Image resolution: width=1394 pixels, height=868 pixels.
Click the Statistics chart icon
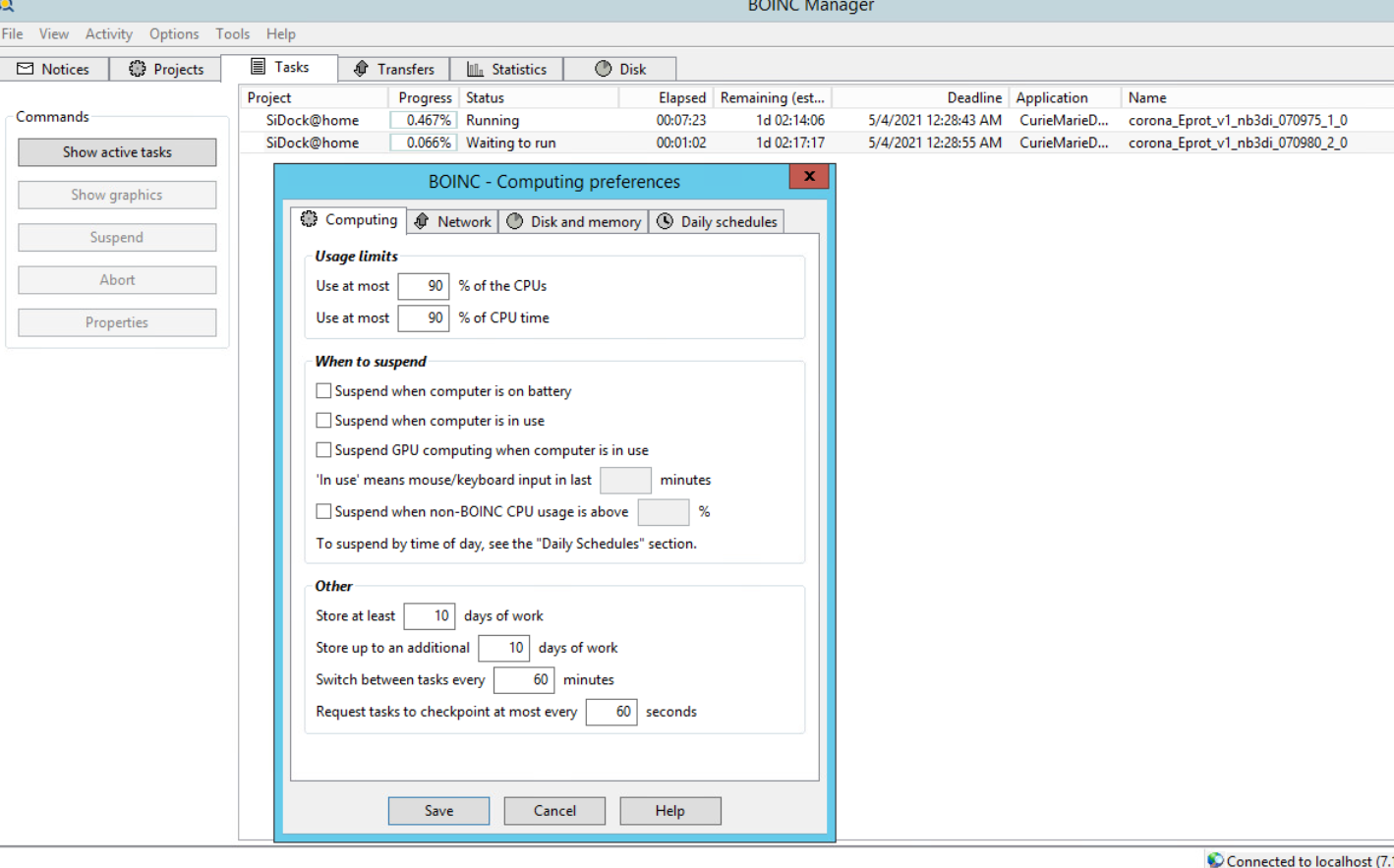(x=475, y=69)
